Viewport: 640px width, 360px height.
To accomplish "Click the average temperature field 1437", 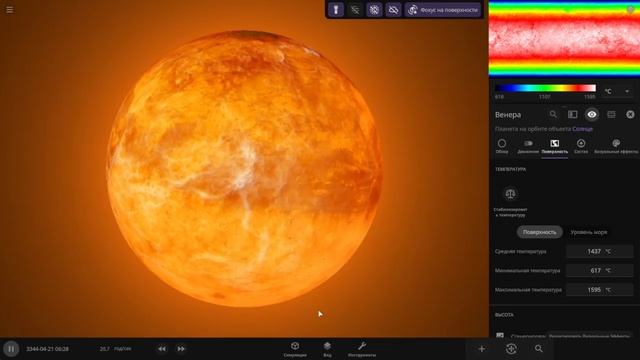I will tap(599, 251).
